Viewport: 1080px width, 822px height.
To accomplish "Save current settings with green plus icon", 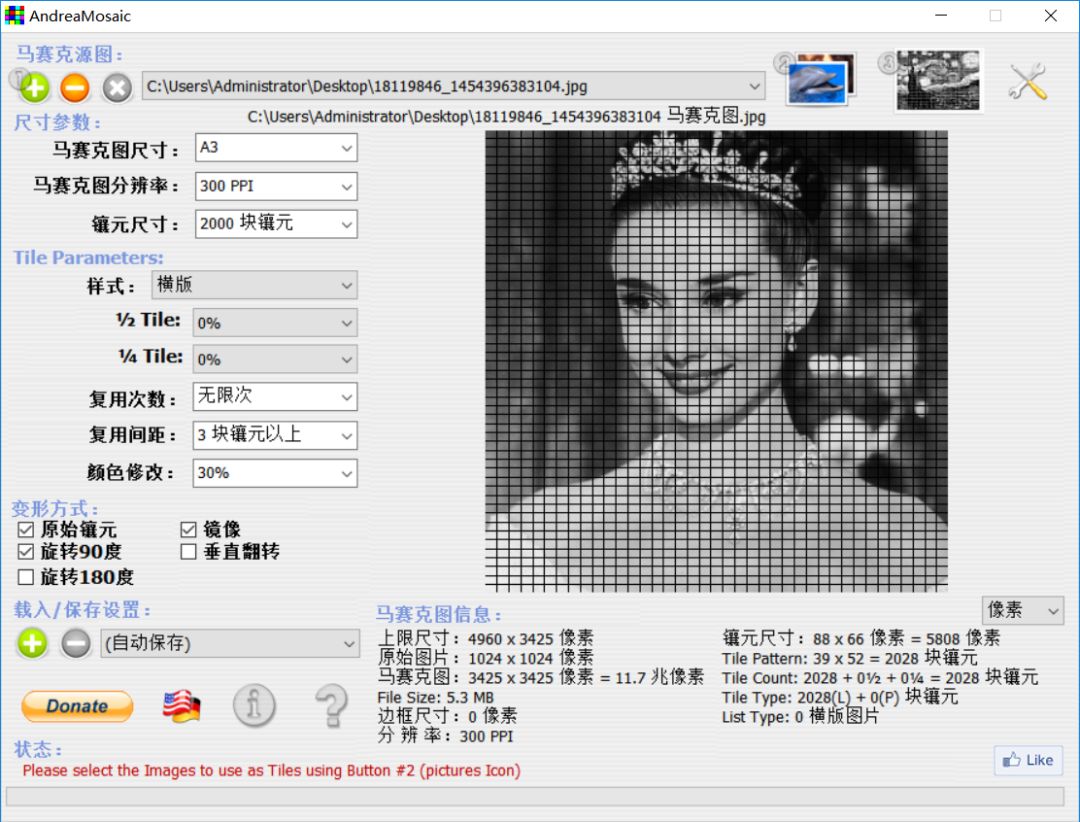I will [31, 644].
